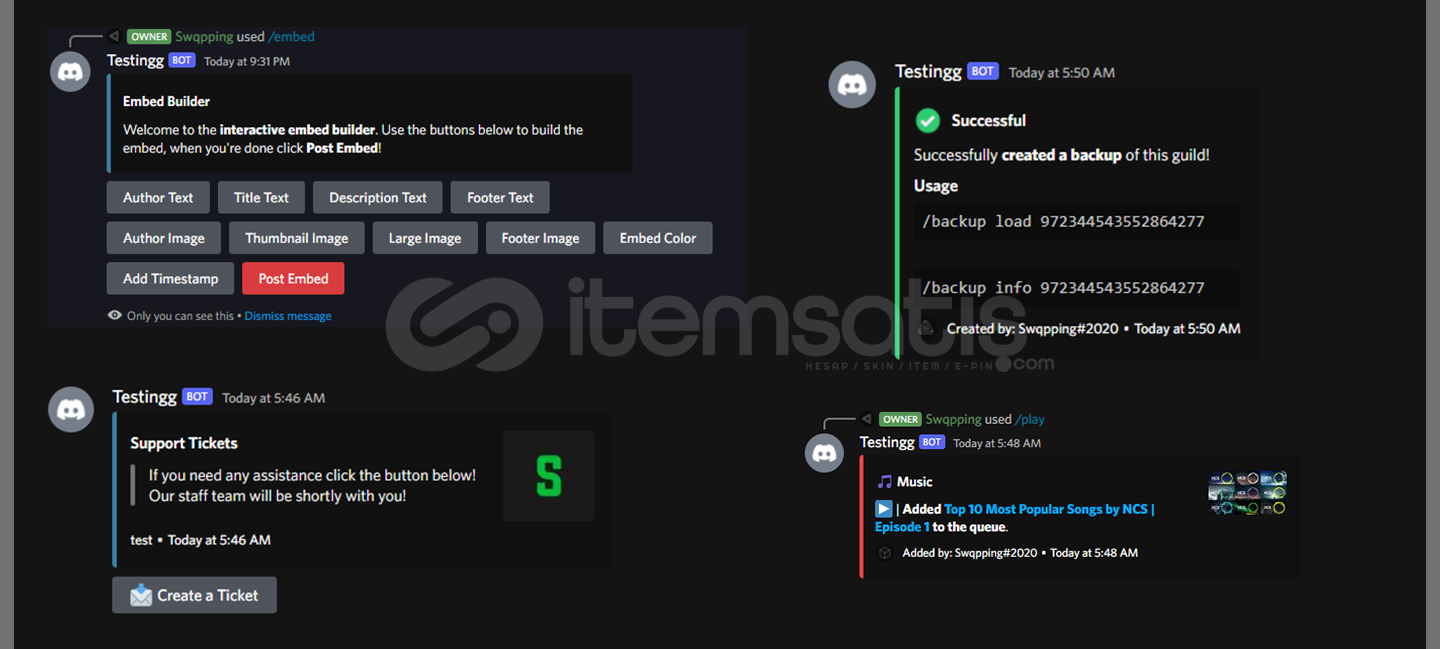Open the NCS playlist thumbnail image
The image size is (1440, 649).
[x=1247, y=493]
